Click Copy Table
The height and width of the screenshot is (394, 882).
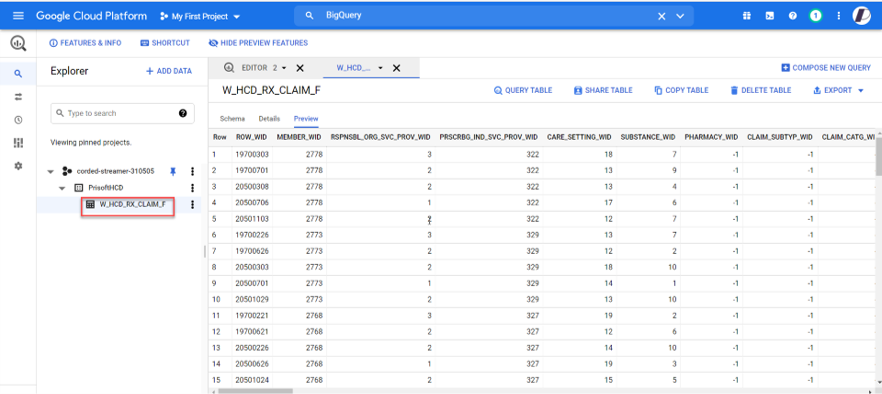coord(681,90)
